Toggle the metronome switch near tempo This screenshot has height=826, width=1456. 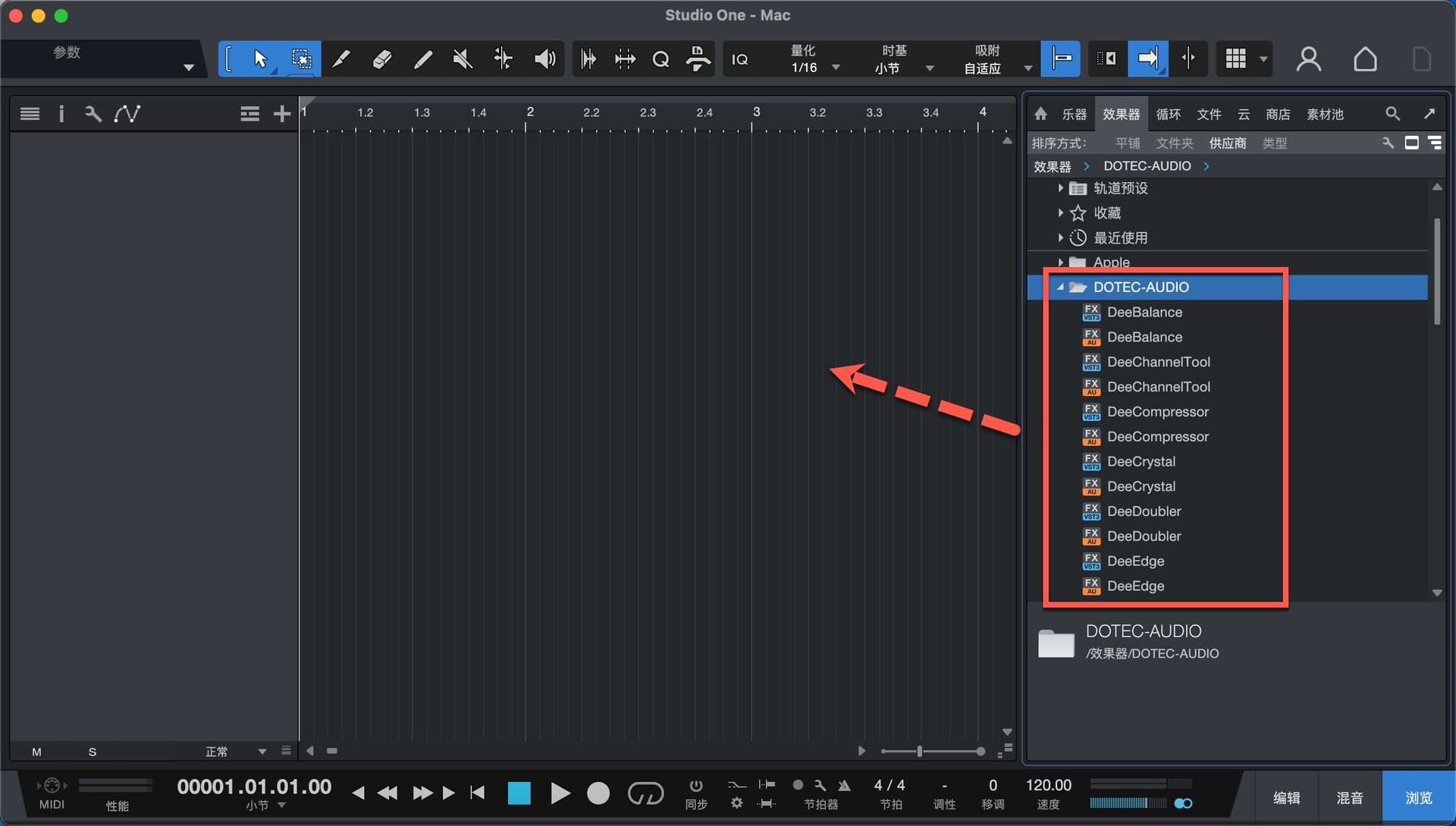tap(1182, 803)
